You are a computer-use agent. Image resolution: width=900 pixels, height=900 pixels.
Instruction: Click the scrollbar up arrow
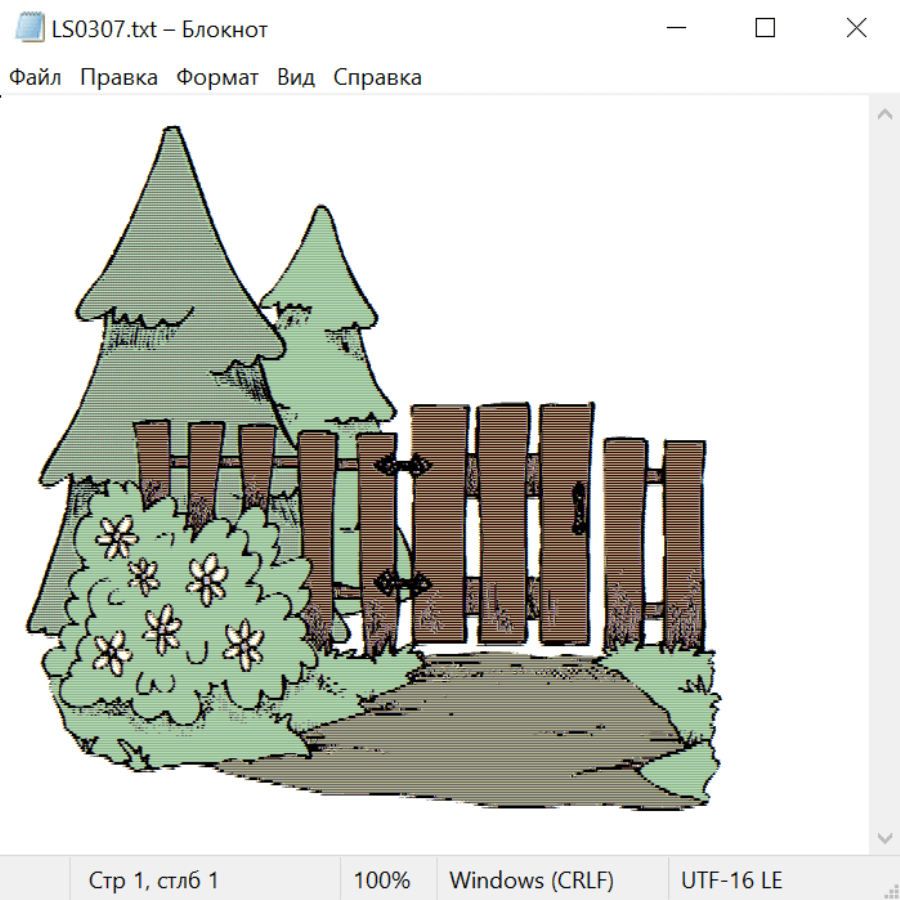(x=884, y=115)
